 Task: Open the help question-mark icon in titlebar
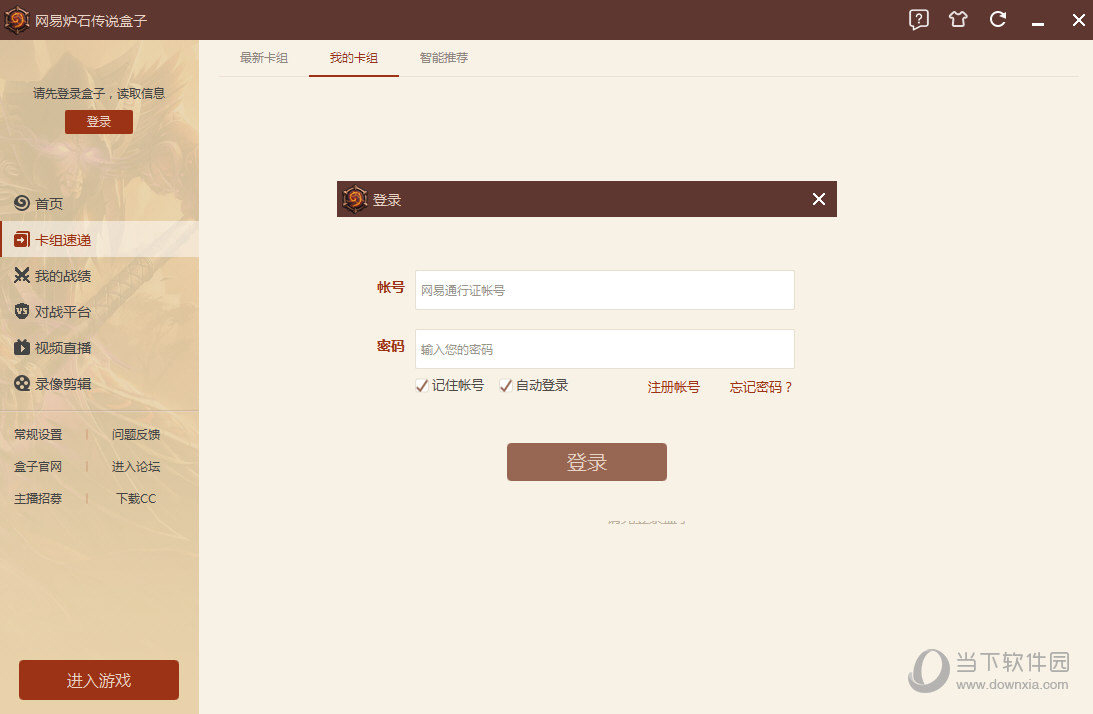click(918, 19)
